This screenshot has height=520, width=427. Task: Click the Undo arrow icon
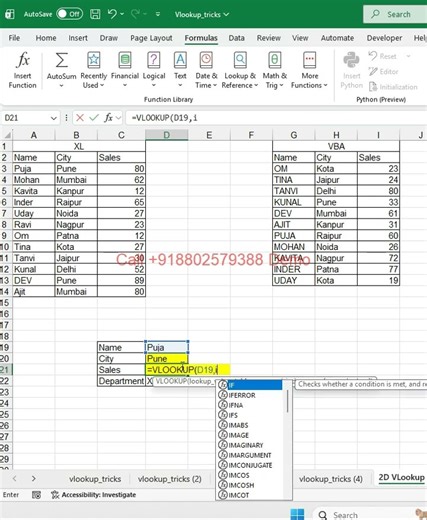click(x=112, y=14)
